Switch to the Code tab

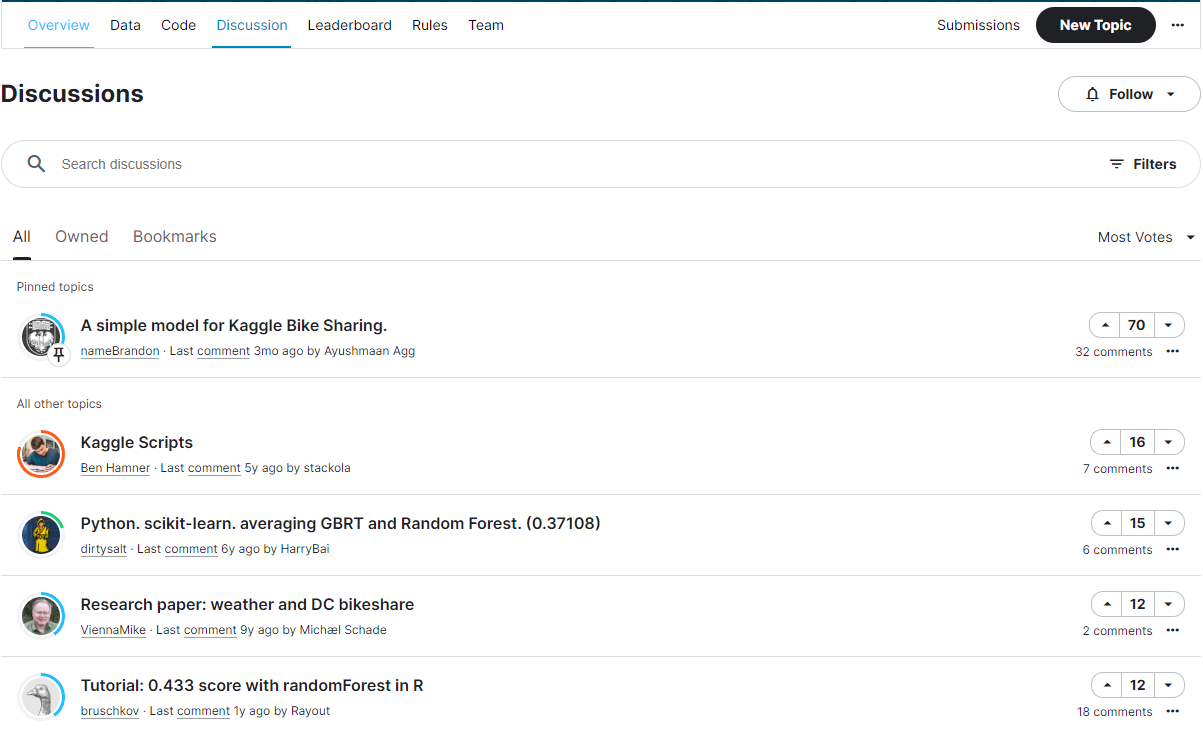click(x=178, y=25)
